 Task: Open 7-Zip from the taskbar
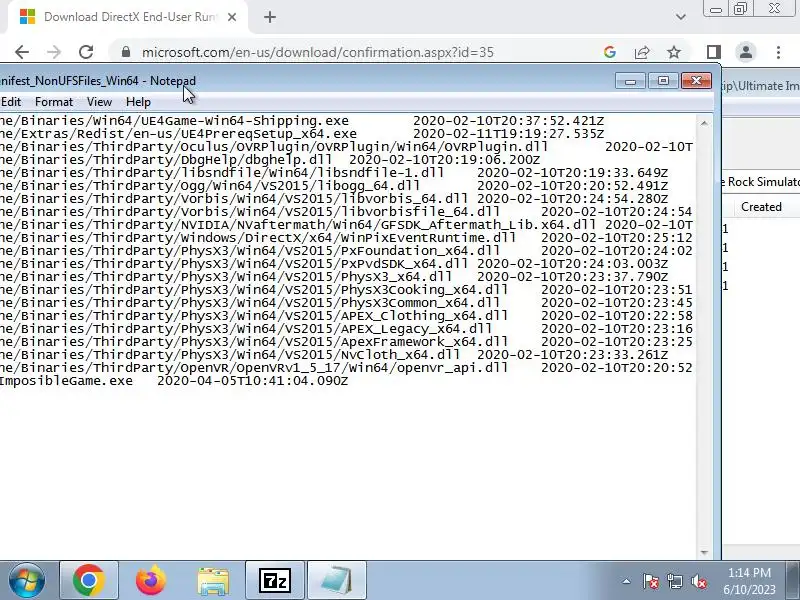pos(274,581)
